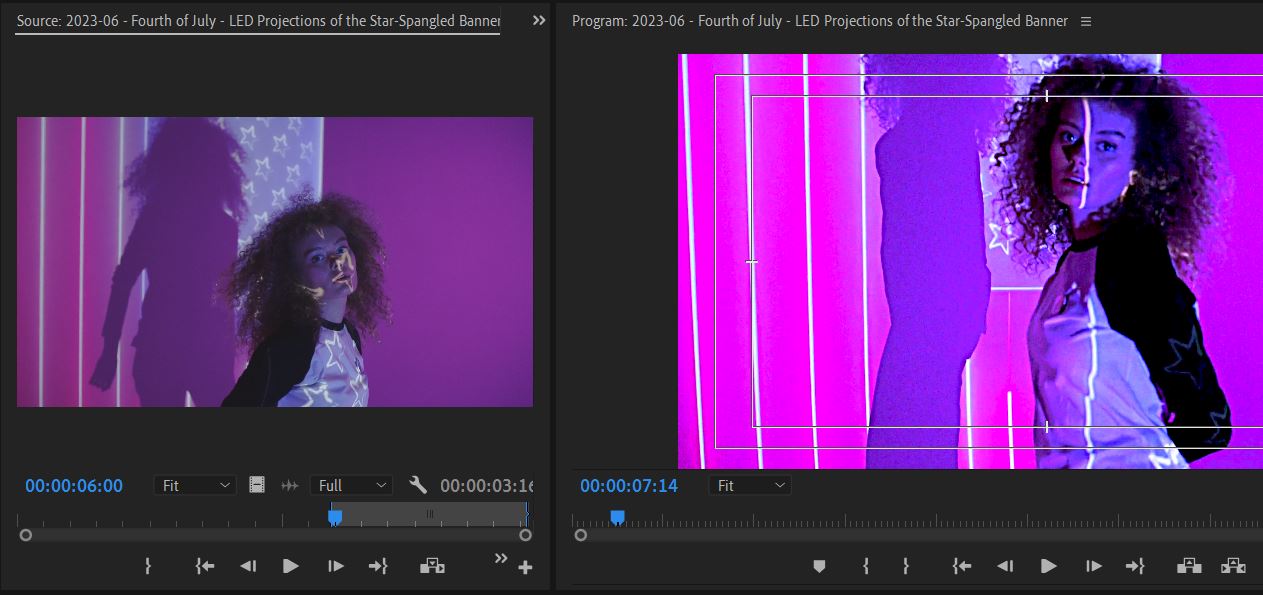Go to Out point in Program monitor

pyautogui.click(x=1135, y=566)
